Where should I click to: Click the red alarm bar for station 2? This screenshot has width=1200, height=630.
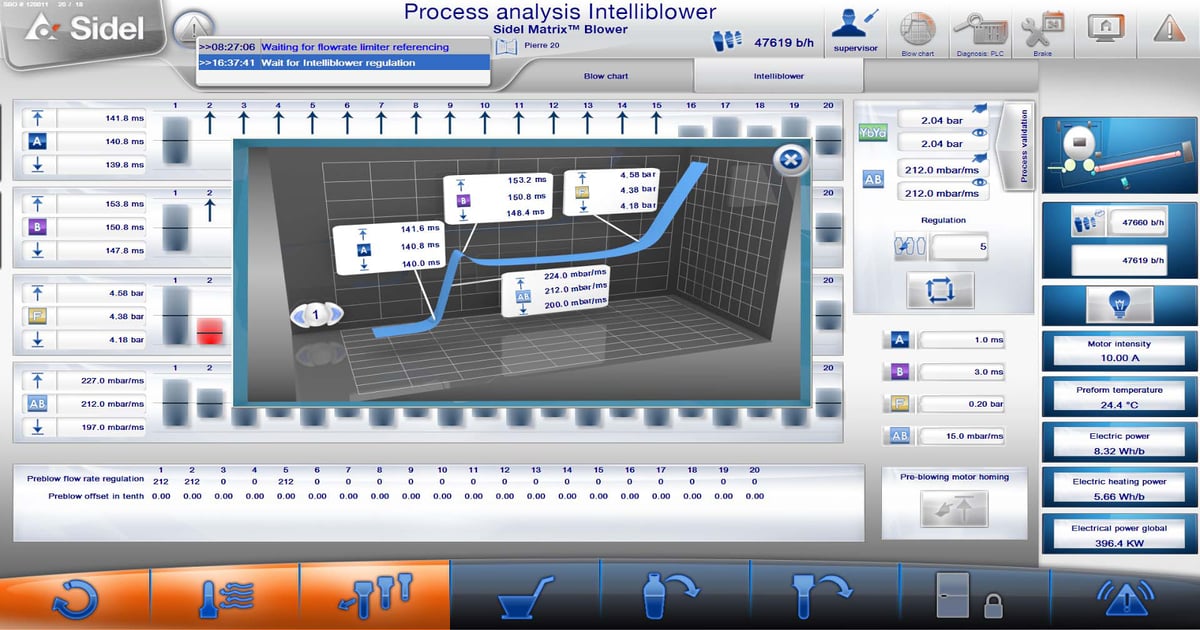click(x=209, y=332)
